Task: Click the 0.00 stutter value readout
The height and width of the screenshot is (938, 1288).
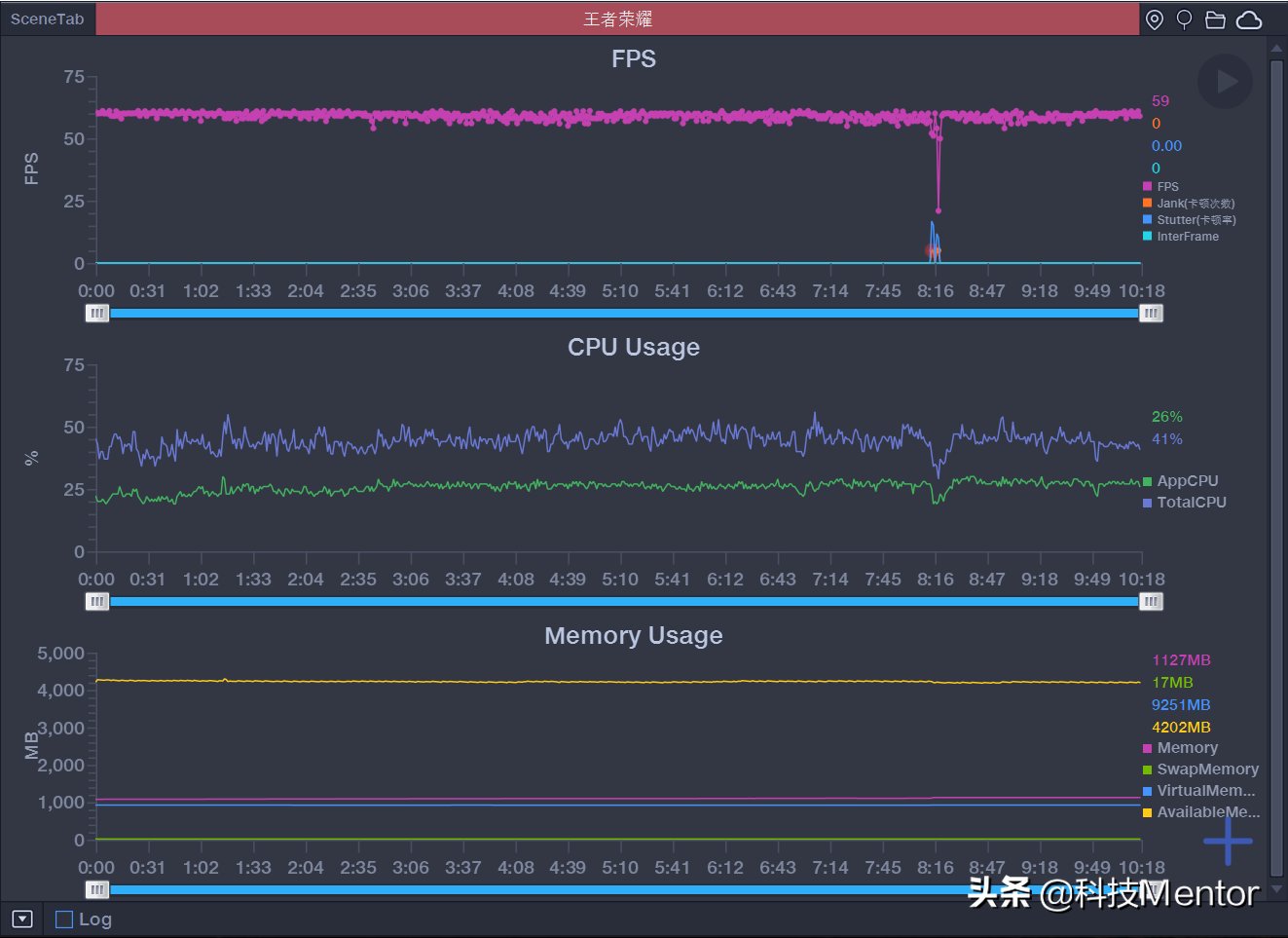Action: point(1166,145)
